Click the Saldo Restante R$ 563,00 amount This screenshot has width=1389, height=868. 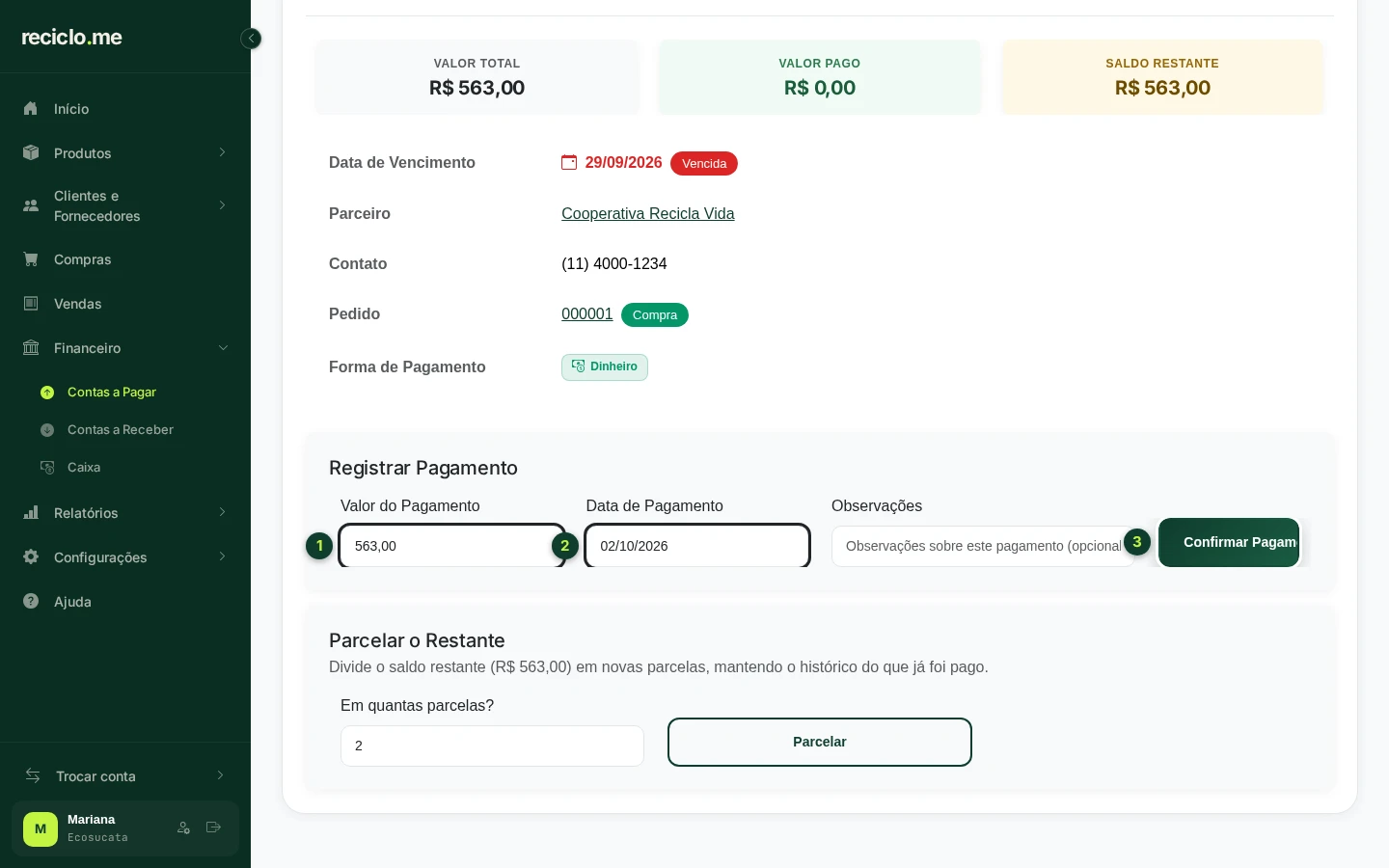click(x=1162, y=88)
